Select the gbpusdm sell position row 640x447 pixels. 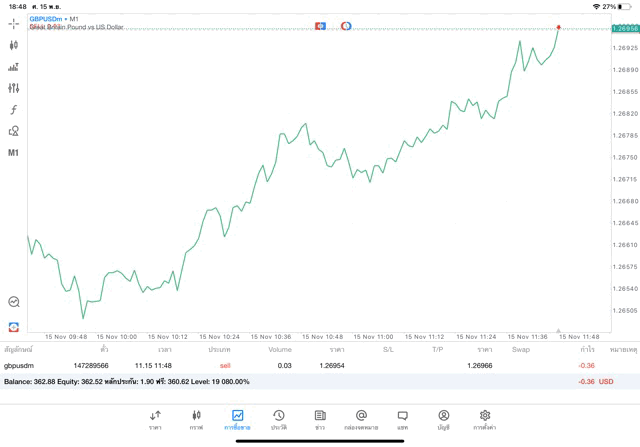click(300, 365)
